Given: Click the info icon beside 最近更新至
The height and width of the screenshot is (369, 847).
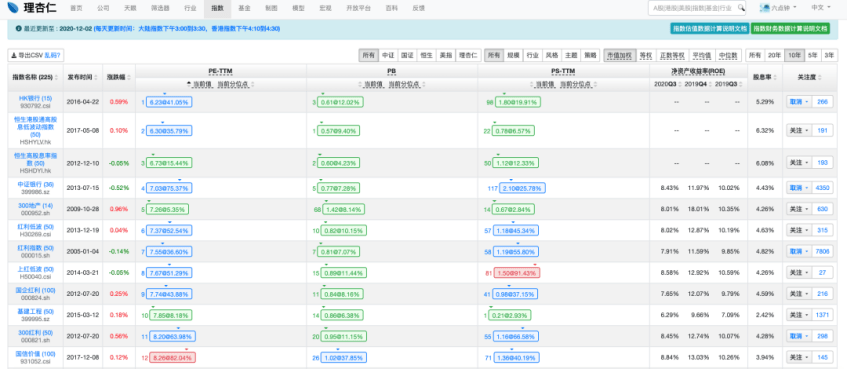Looking at the screenshot, I should [x=18, y=28].
